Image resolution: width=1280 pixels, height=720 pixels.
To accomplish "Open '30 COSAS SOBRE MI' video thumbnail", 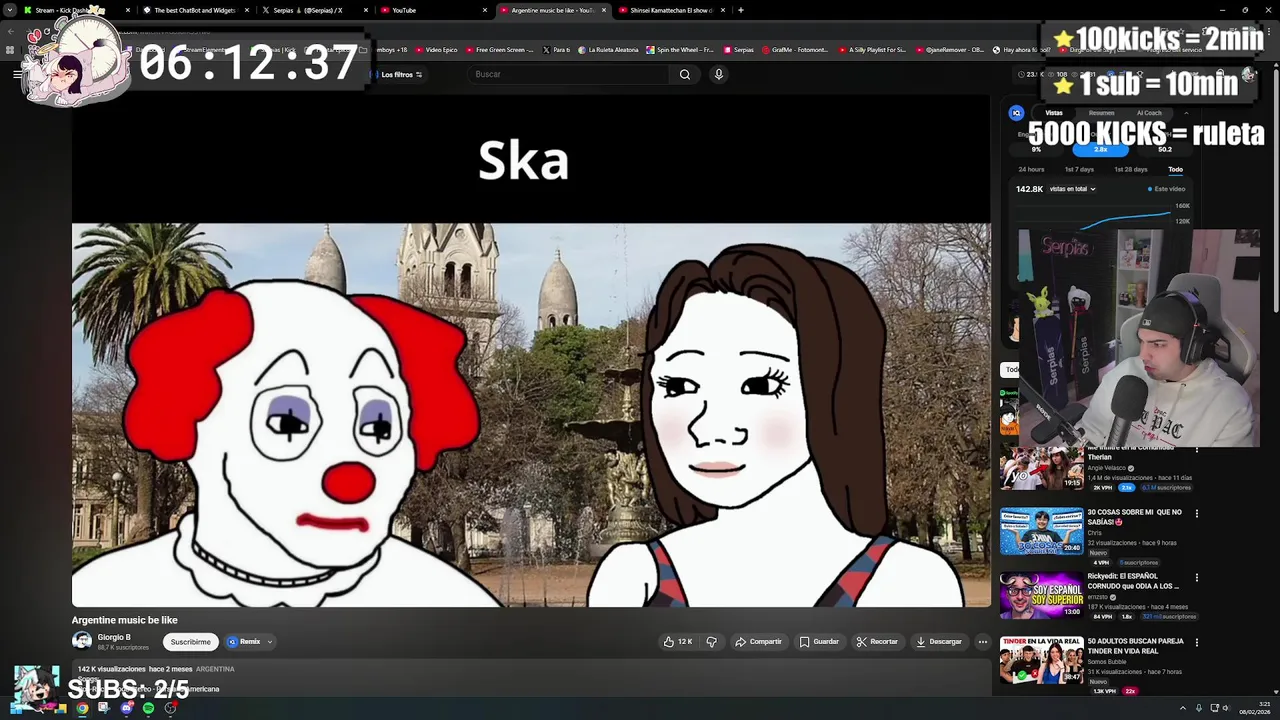I will click(x=1041, y=532).
